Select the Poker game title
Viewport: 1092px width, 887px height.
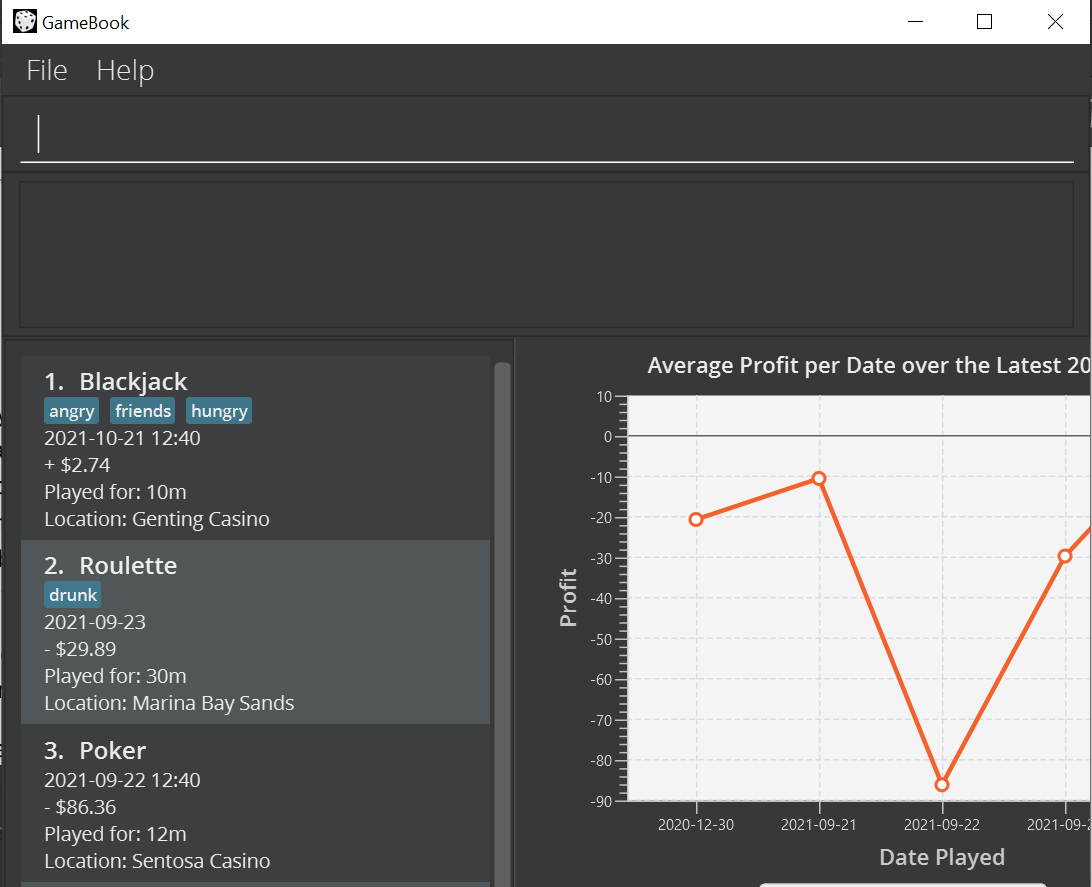(x=112, y=751)
